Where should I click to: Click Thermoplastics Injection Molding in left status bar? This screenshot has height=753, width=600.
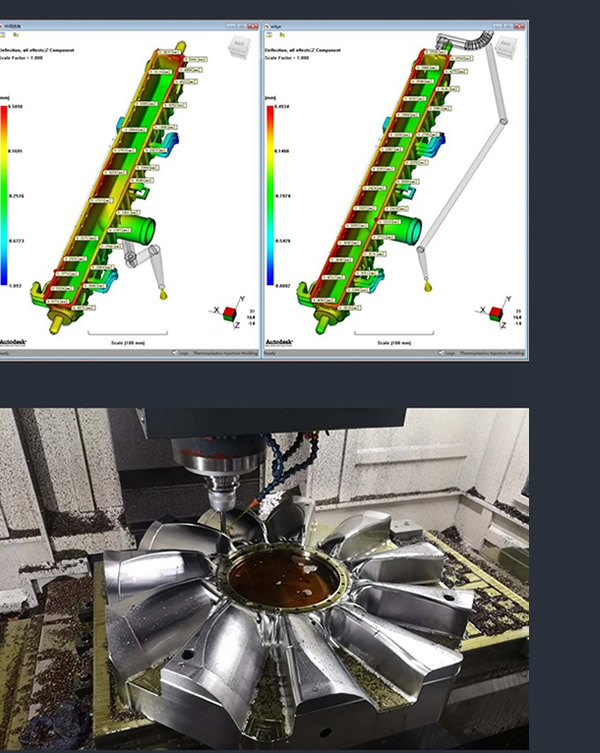click(x=225, y=352)
